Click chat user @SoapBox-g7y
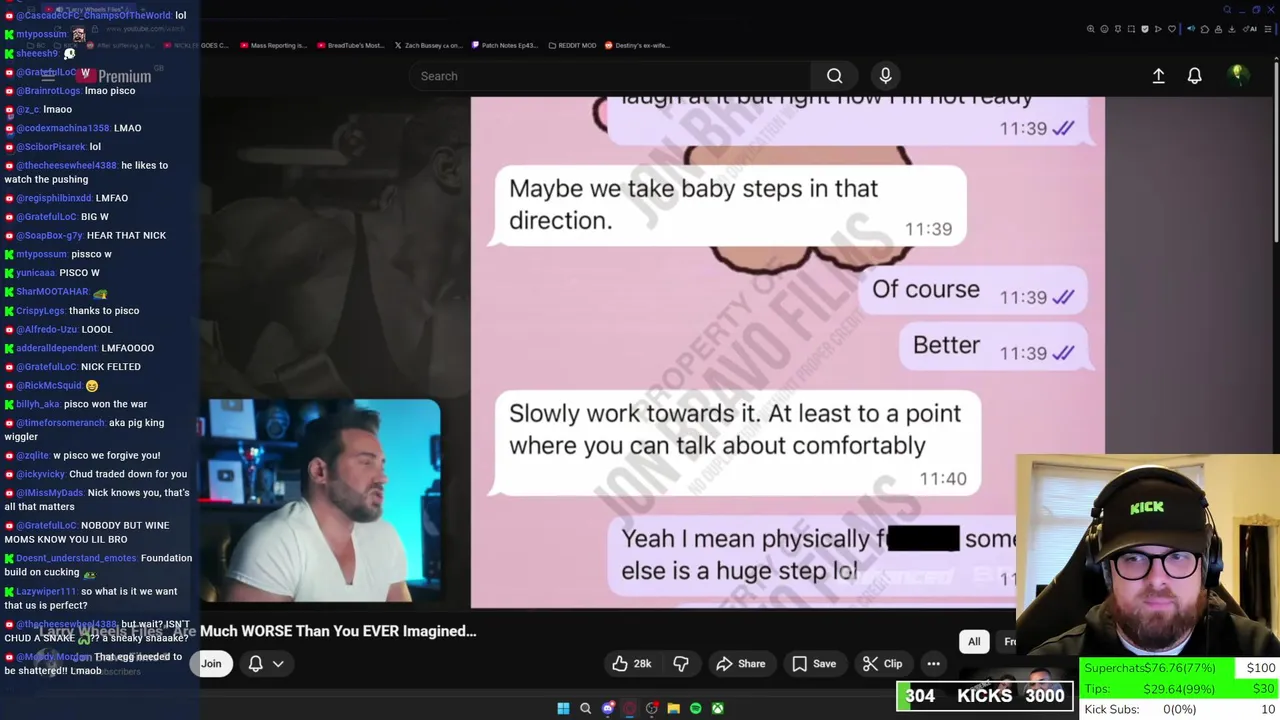 click(50, 236)
